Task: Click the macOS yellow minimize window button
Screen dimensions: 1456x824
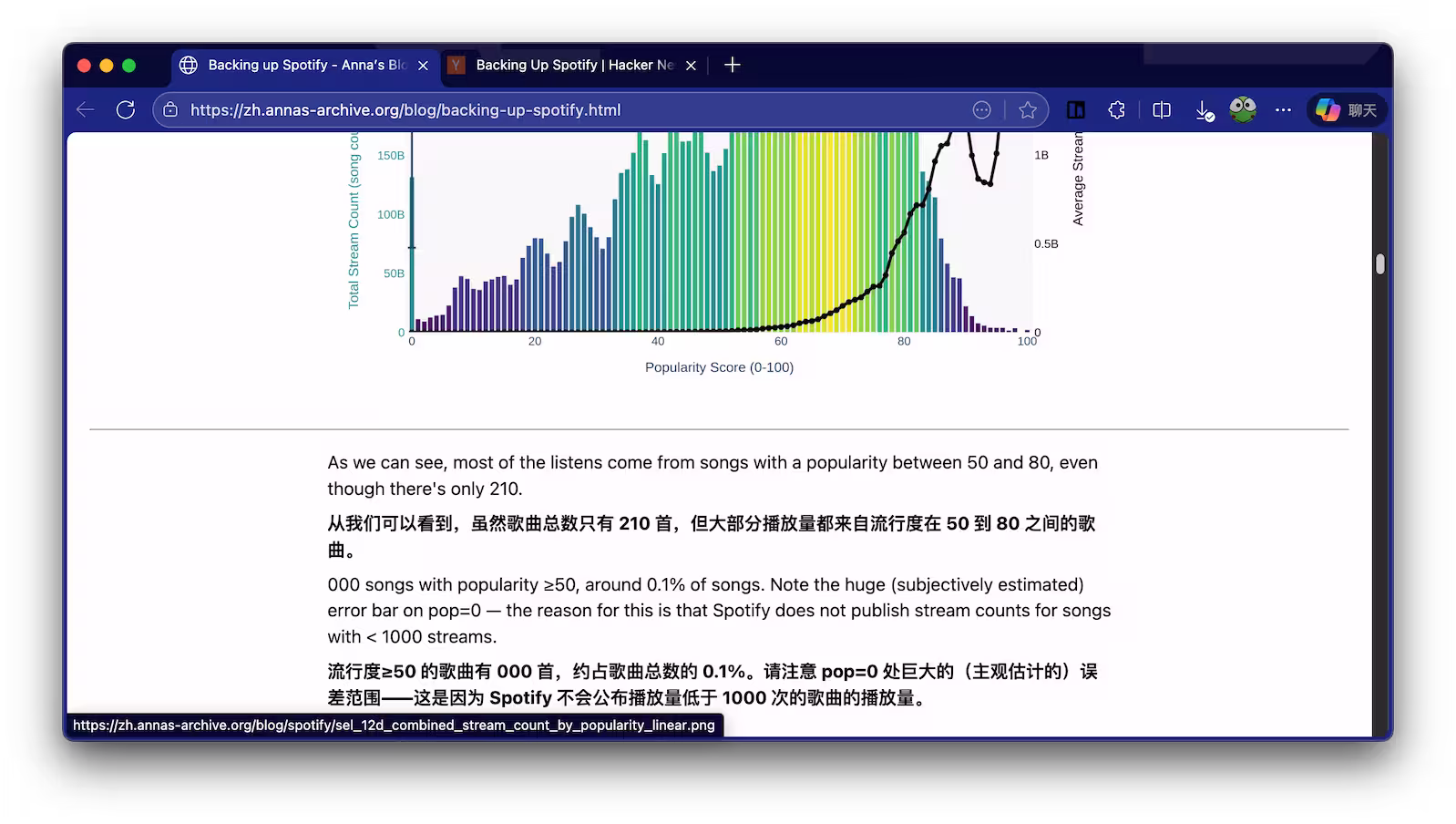Action: 107,66
